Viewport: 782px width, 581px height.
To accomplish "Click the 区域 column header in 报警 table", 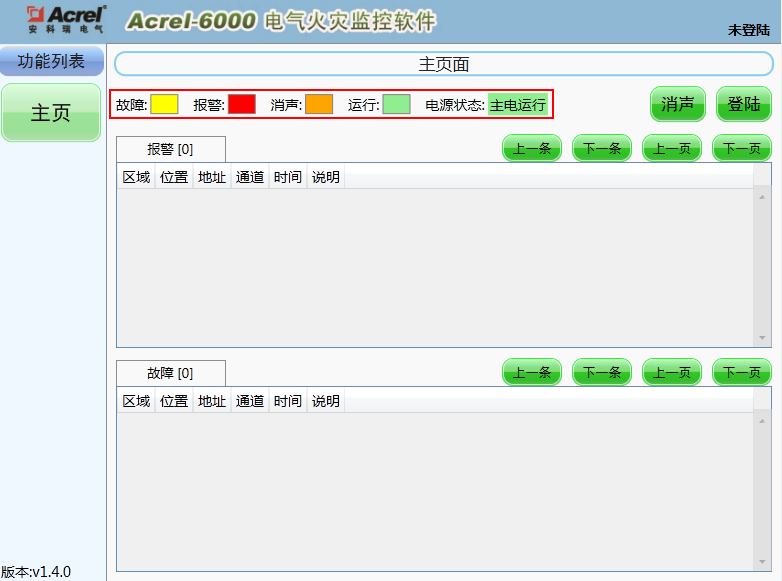I will coord(136,177).
